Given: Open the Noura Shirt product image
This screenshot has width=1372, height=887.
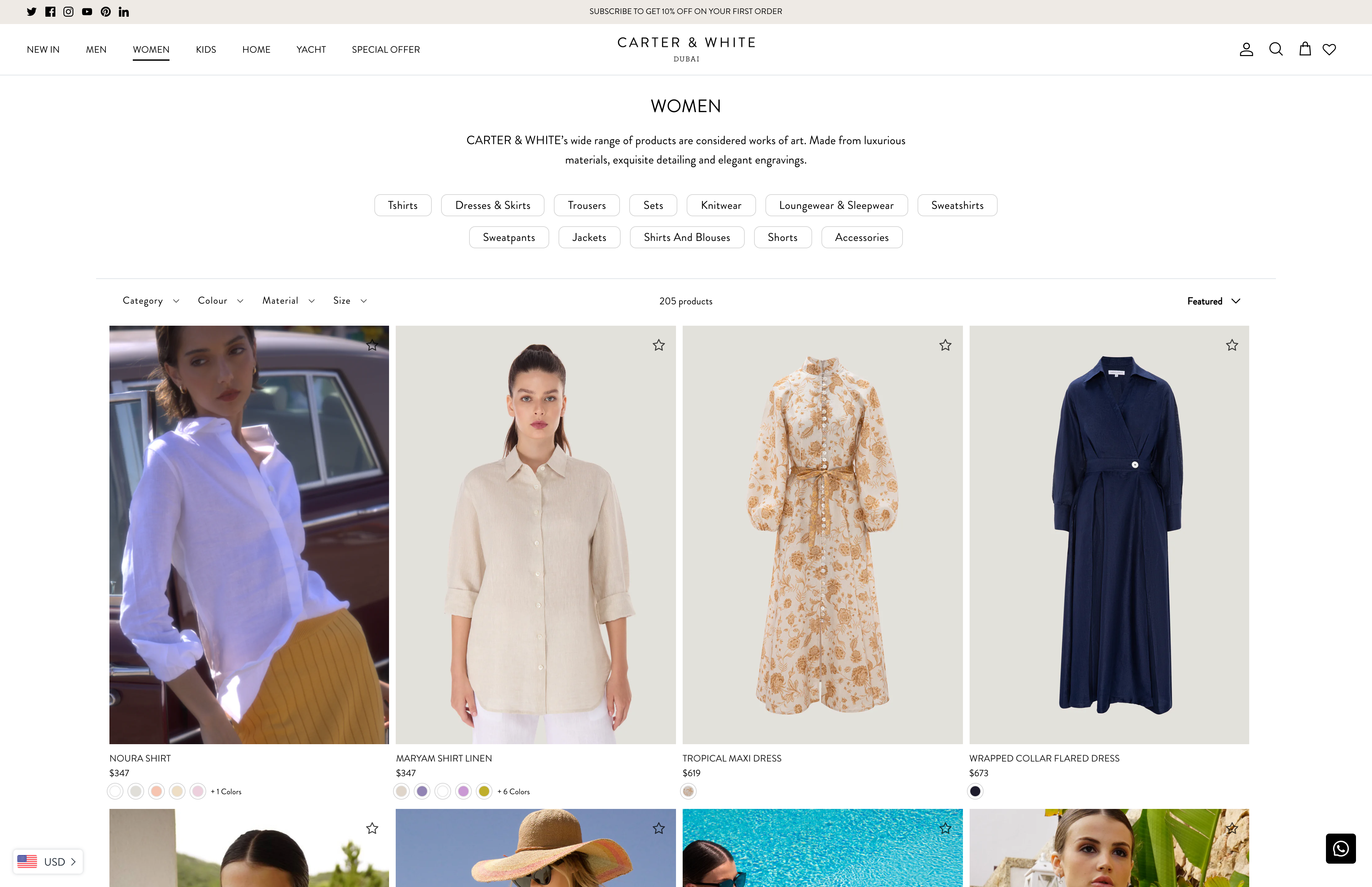Looking at the screenshot, I should click(x=249, y=535).
